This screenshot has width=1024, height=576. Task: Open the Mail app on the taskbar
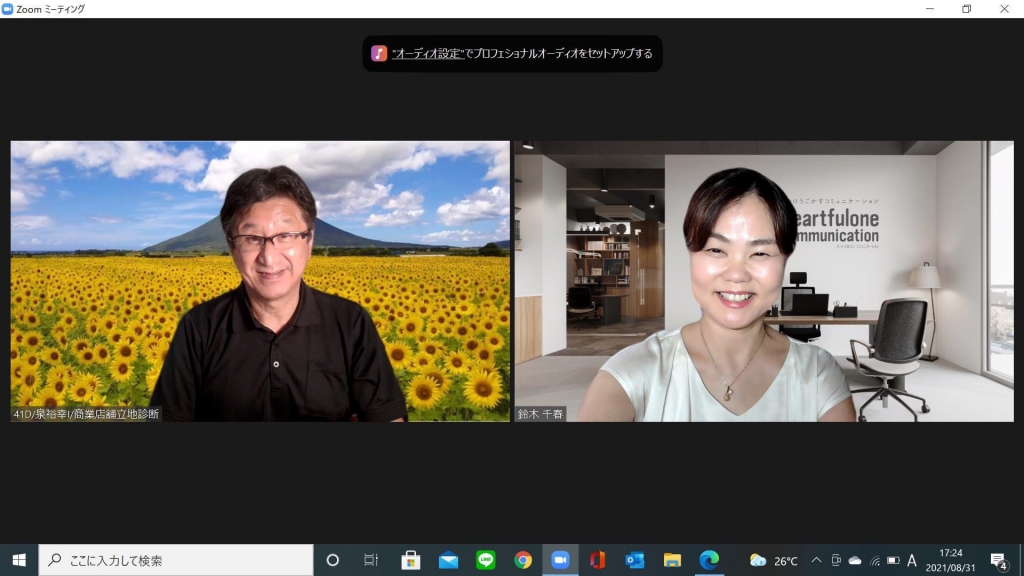click(448, 560)
